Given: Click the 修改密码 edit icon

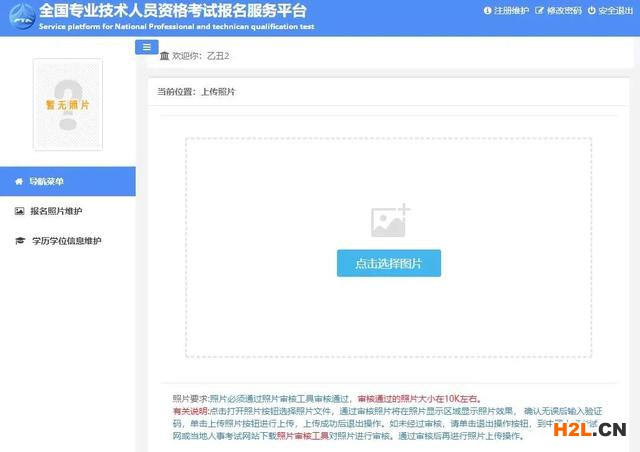Looking at the screenshot, I should 540,10.
